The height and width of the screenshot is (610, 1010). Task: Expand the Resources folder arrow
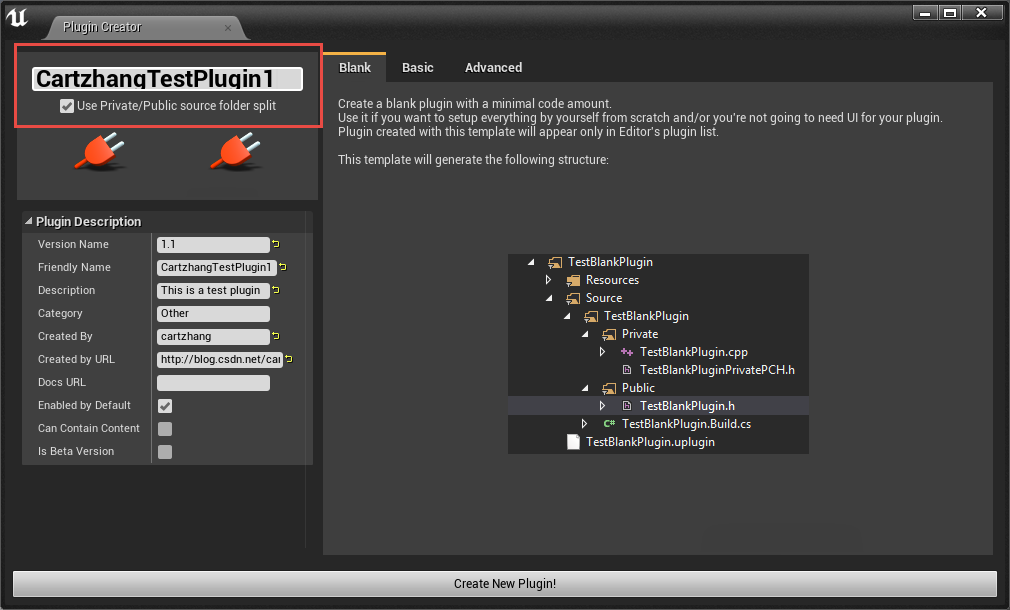pos(548,280)
